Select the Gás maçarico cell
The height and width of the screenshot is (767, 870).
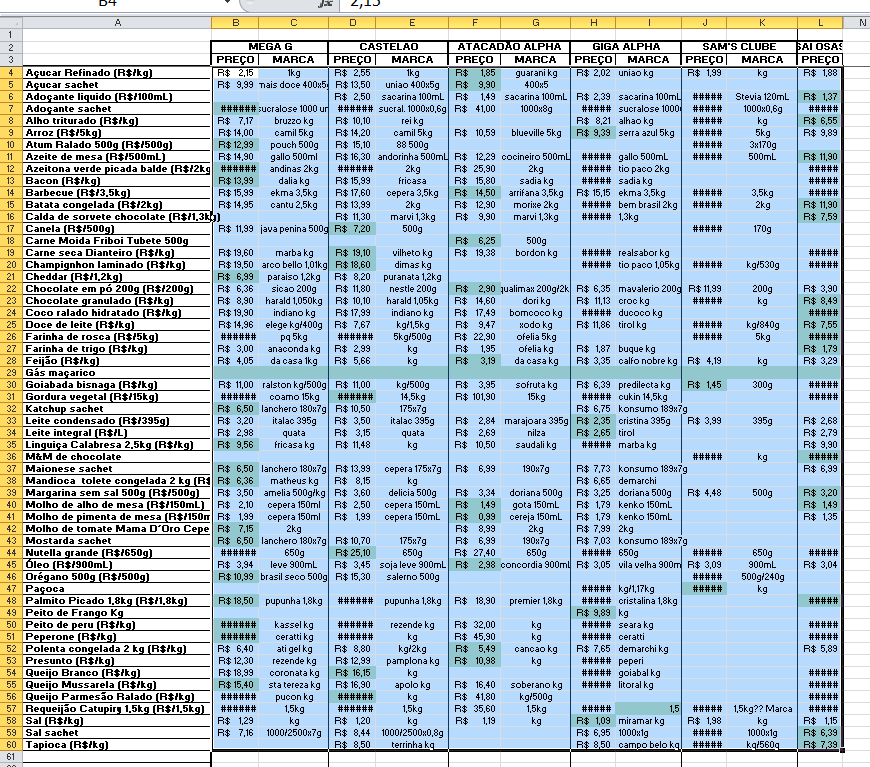117,373
